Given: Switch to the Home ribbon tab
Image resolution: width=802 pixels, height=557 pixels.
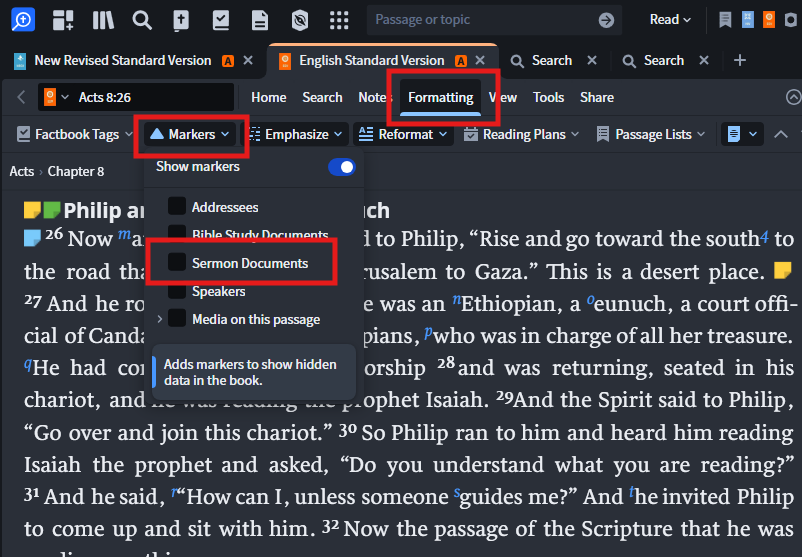Looking at the screenshot, I should click(269, 97).
